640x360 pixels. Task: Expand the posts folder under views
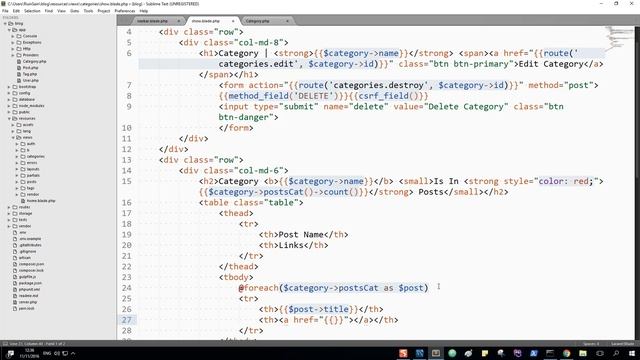point(17,182)
